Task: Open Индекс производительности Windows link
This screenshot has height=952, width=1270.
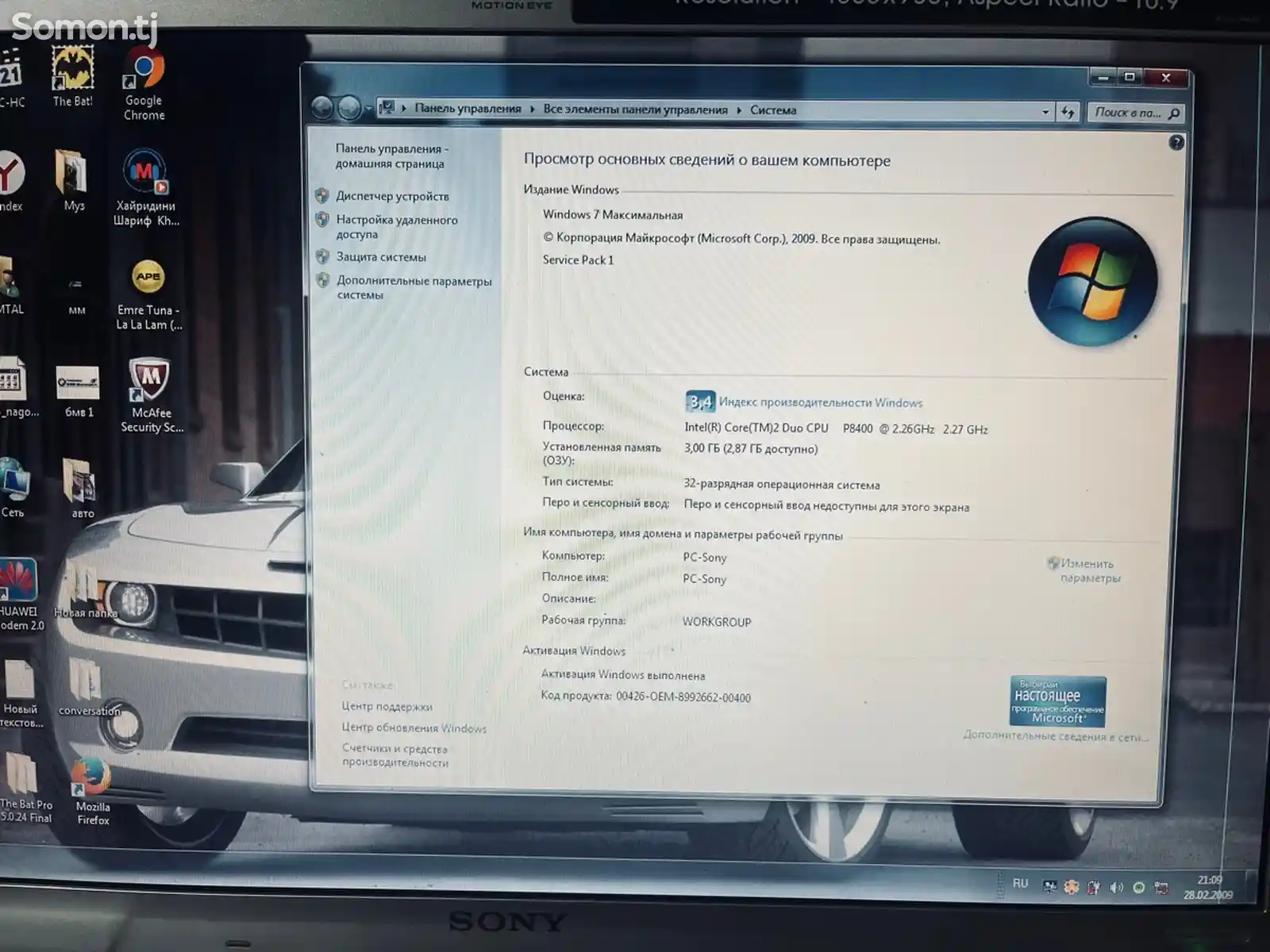Action: pyautogui.click(x=821, y=403)
